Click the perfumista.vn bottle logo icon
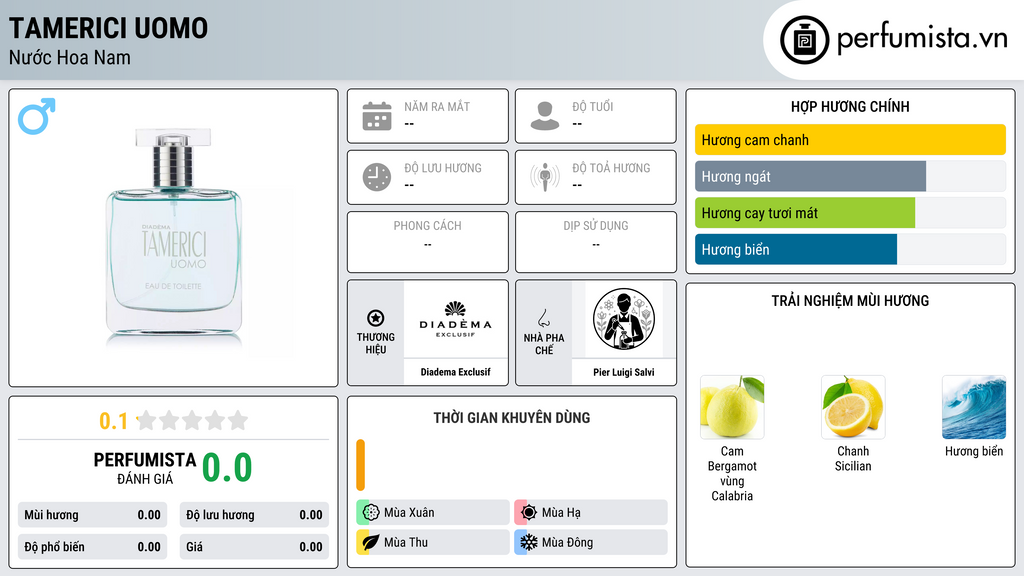Viewport: 1024px width, 576px height. pyautogui.click(x=804, y=40)
